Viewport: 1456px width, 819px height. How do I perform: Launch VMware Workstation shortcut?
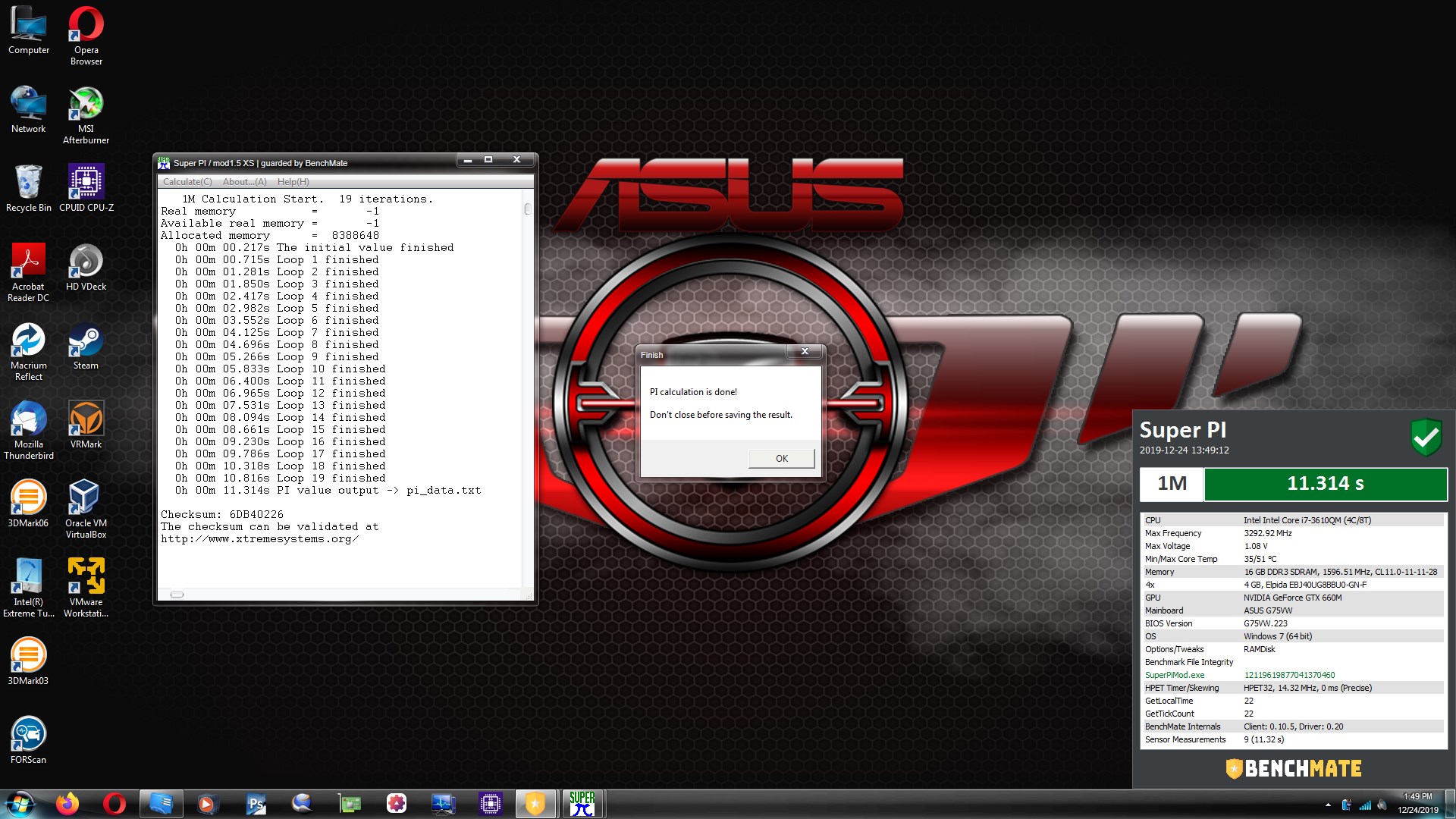pos(86,588)
